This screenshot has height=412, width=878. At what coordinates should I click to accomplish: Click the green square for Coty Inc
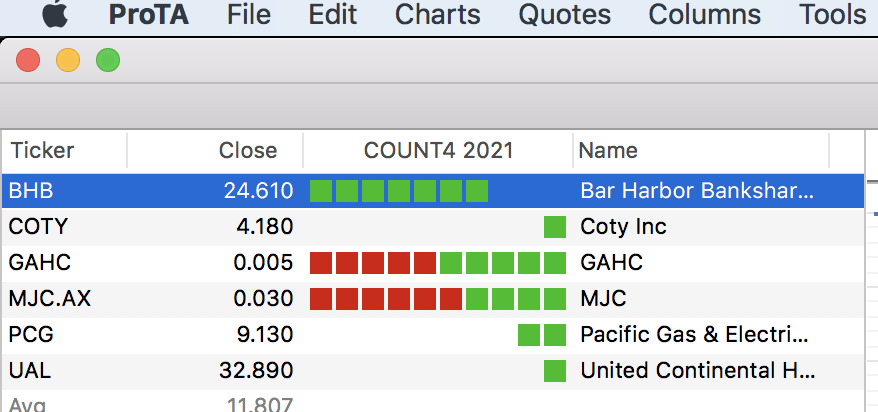[555, 227]
